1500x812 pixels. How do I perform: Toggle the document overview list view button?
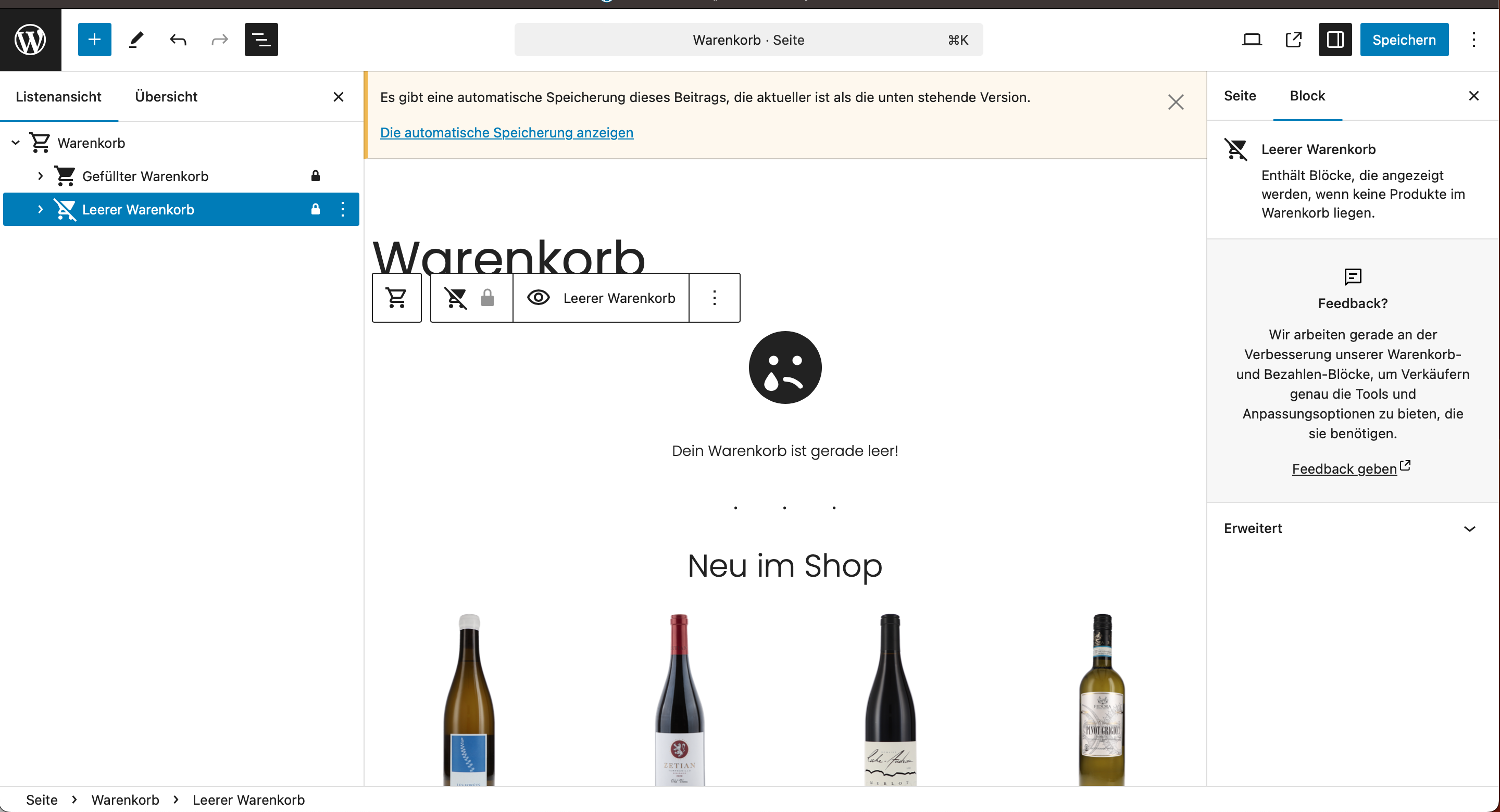point(261,40)
